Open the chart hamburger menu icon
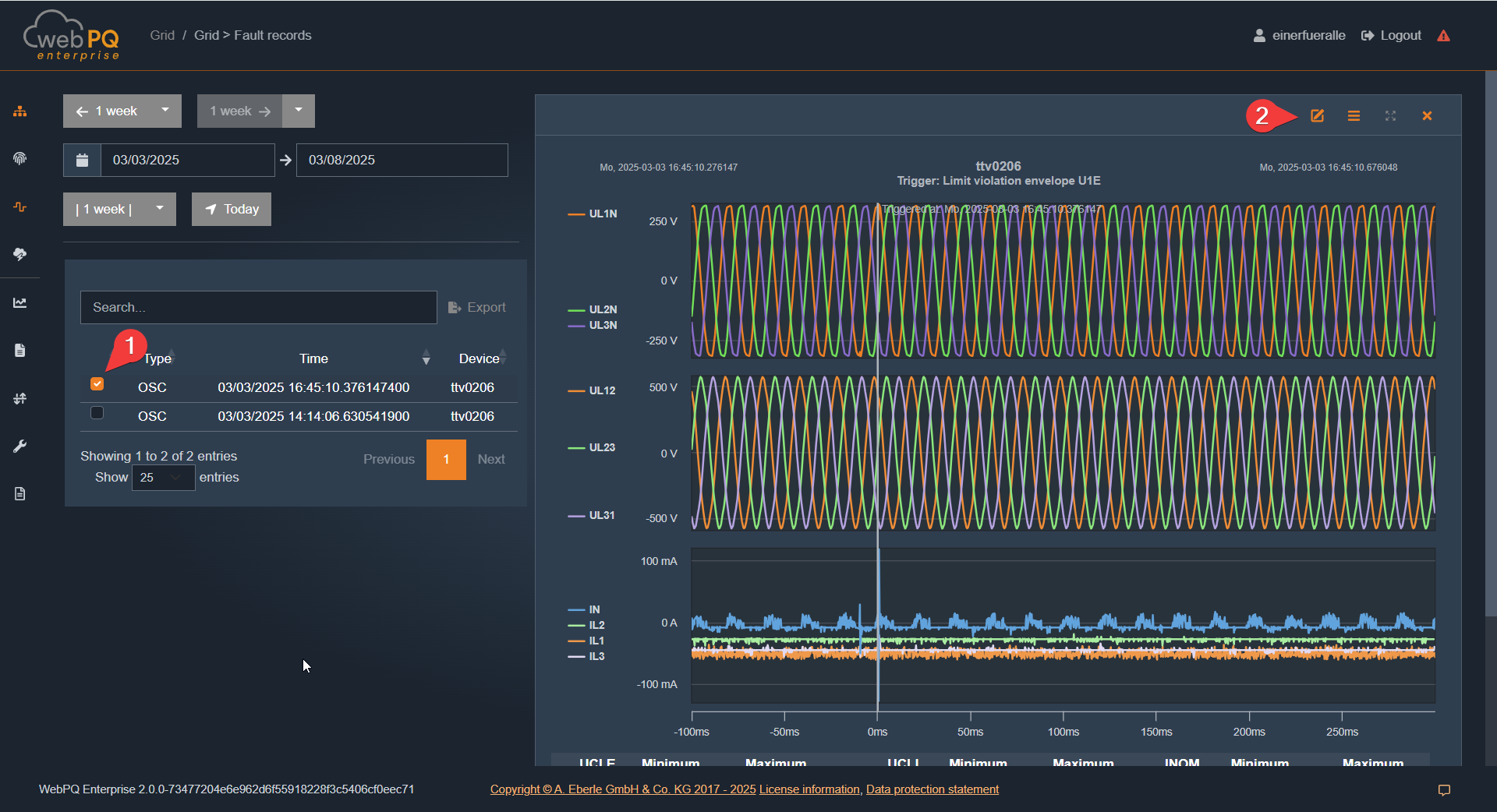This screenshot has width=1497, height=812. tap(1354, 116)
